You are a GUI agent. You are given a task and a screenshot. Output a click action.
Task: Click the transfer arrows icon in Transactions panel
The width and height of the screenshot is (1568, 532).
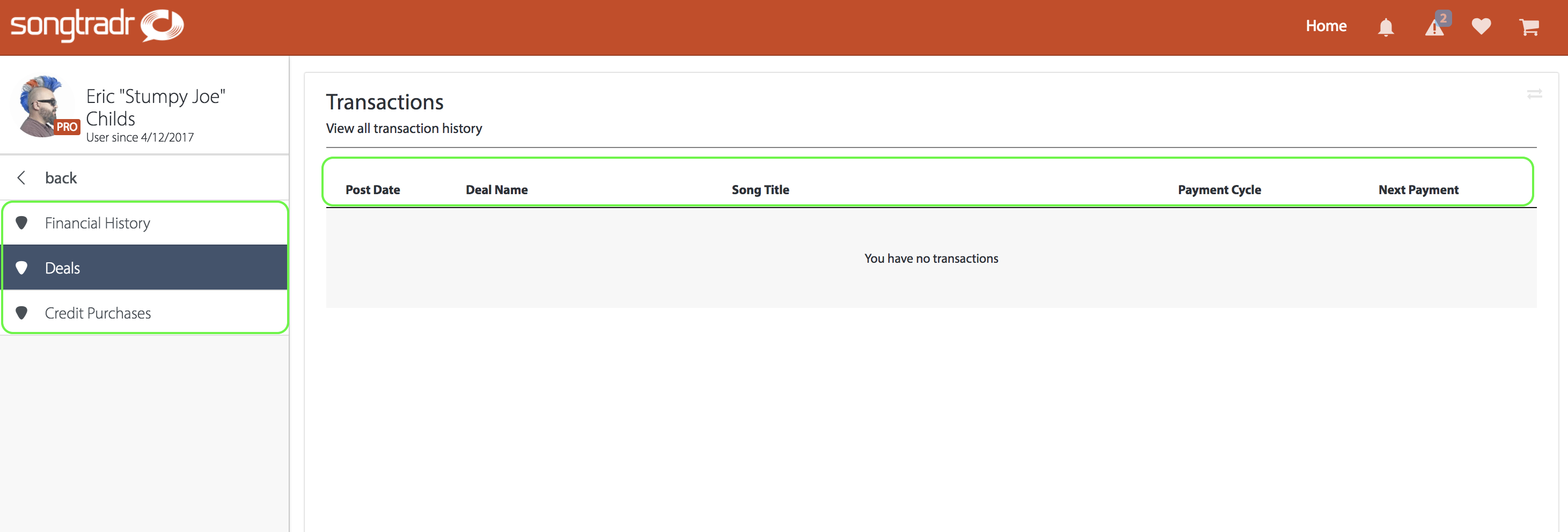1535,94
